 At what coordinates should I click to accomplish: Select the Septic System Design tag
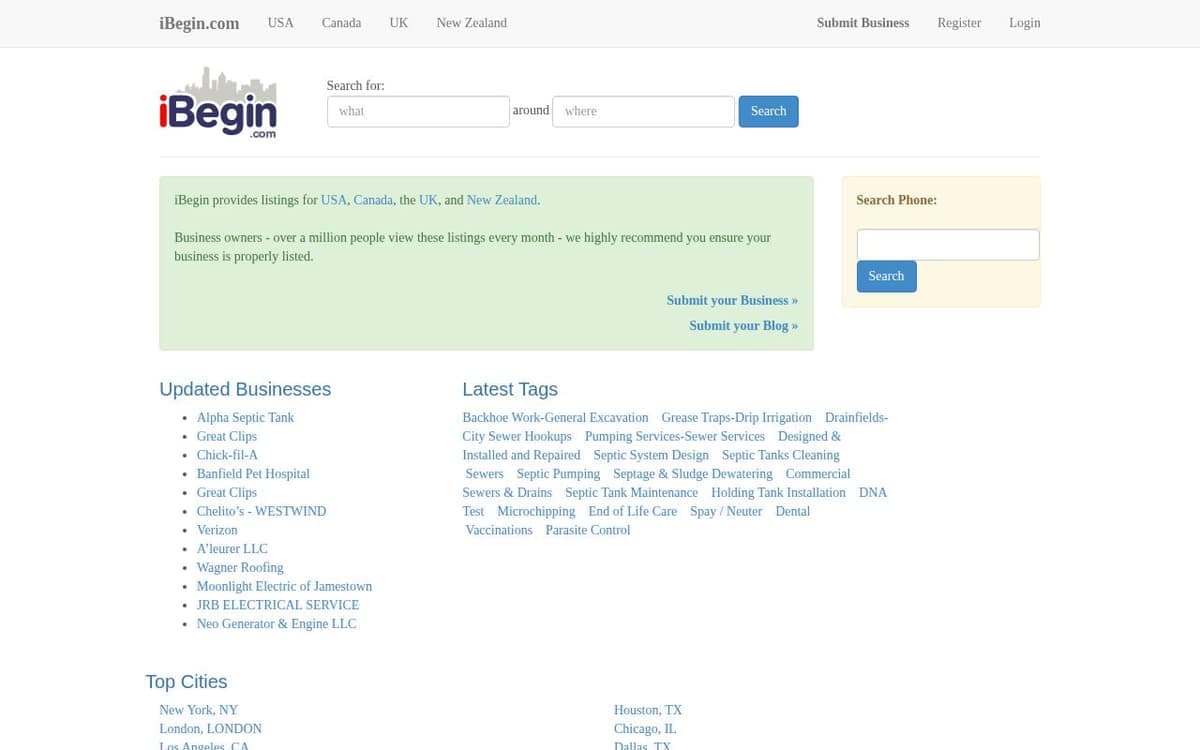[x=651, y=455]
